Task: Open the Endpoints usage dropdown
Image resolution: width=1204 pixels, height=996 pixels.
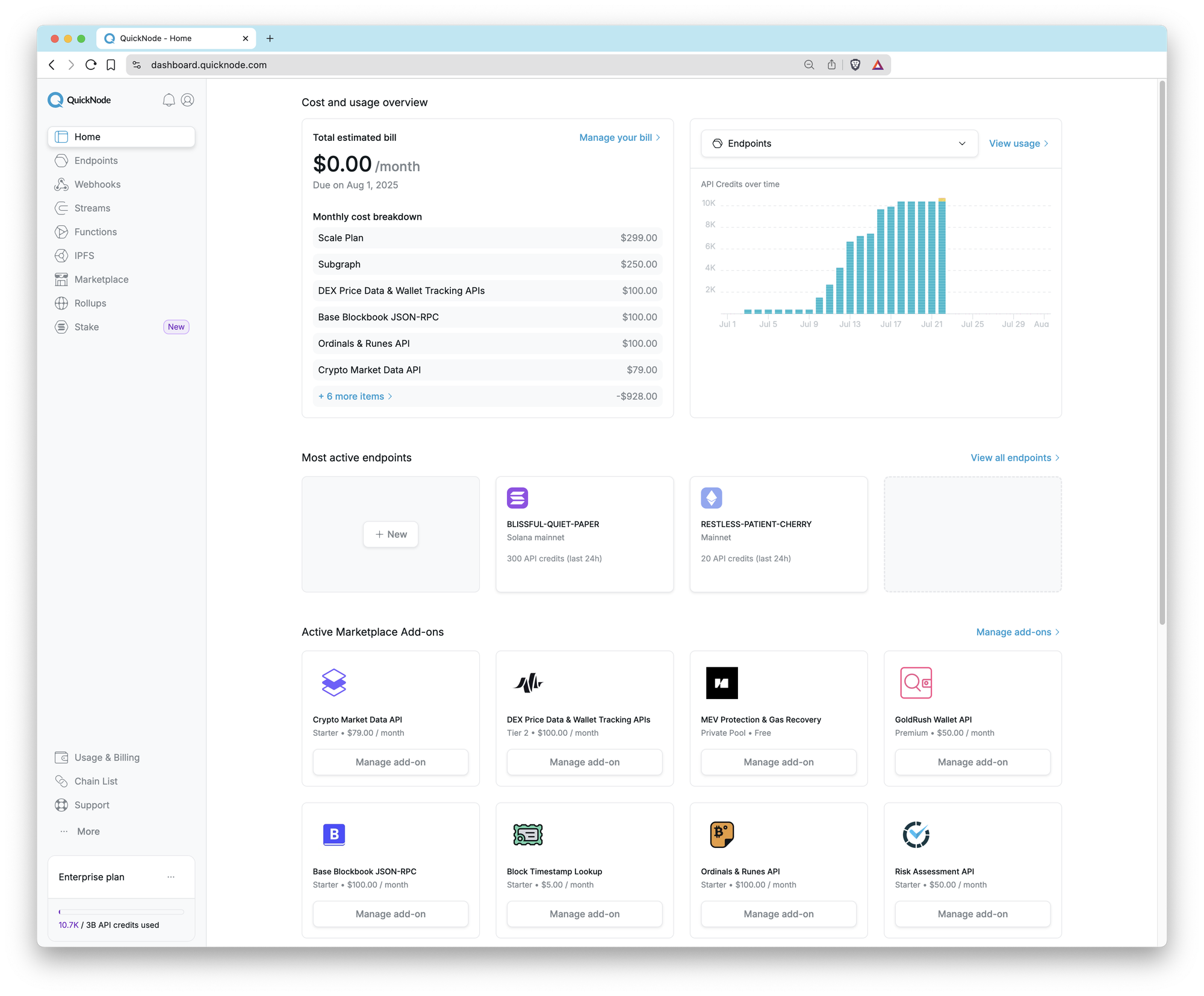Action: (x=839, y=143)
